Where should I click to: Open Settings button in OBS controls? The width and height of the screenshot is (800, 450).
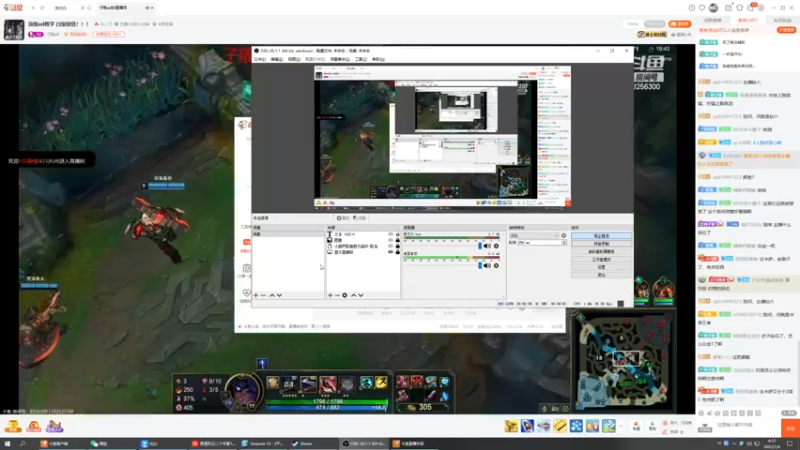(x=601, y=267)
